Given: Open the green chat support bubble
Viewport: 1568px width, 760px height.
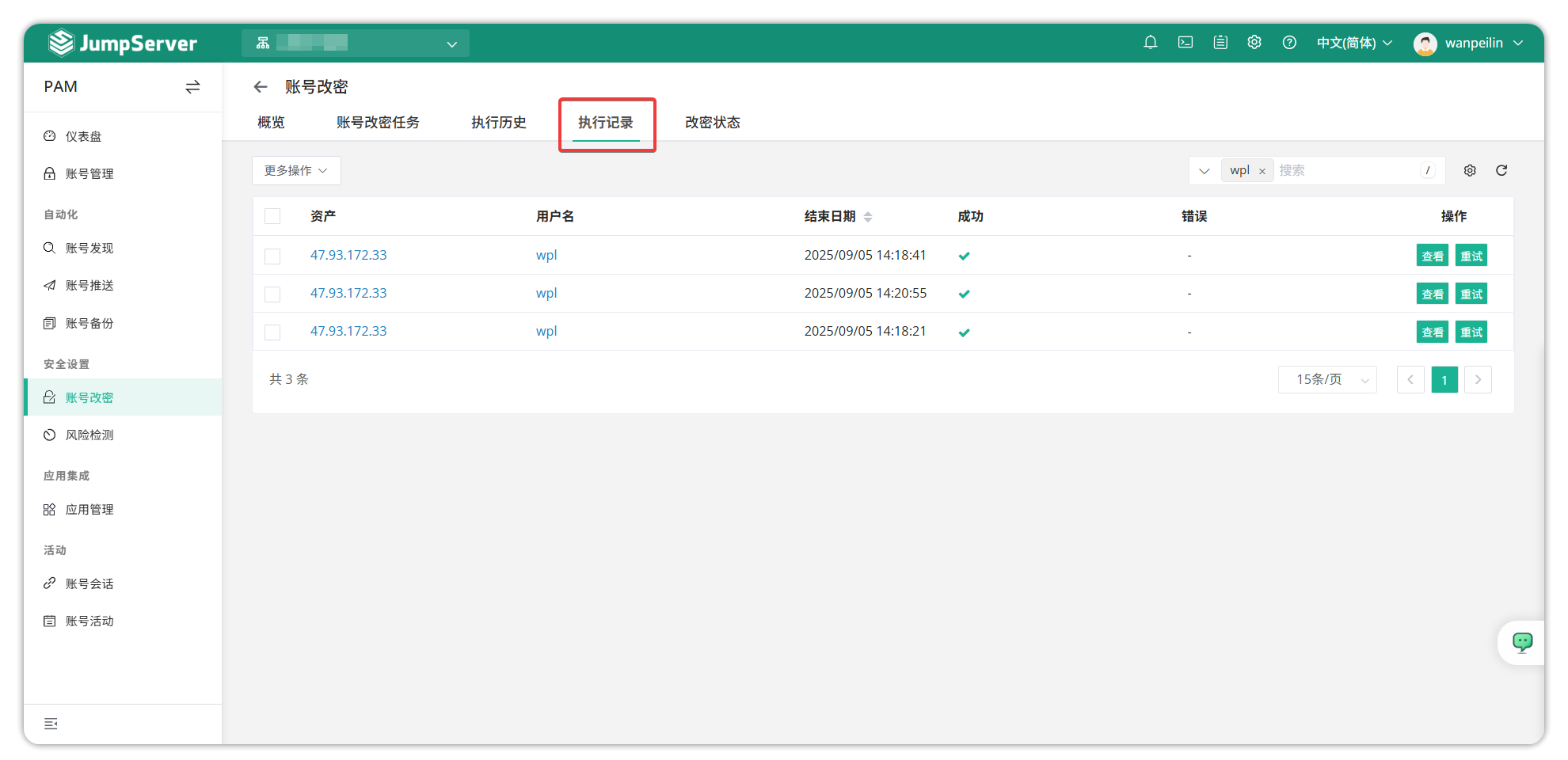Looking at the screenshot, I should pyautogui.click(x=1521, y=642).
